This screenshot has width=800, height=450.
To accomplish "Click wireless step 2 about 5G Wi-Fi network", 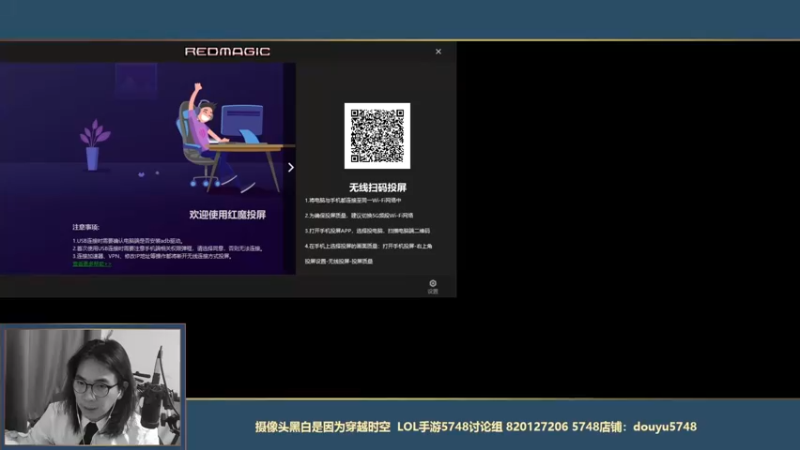I will pyautogui.click(x=359, y=216).
